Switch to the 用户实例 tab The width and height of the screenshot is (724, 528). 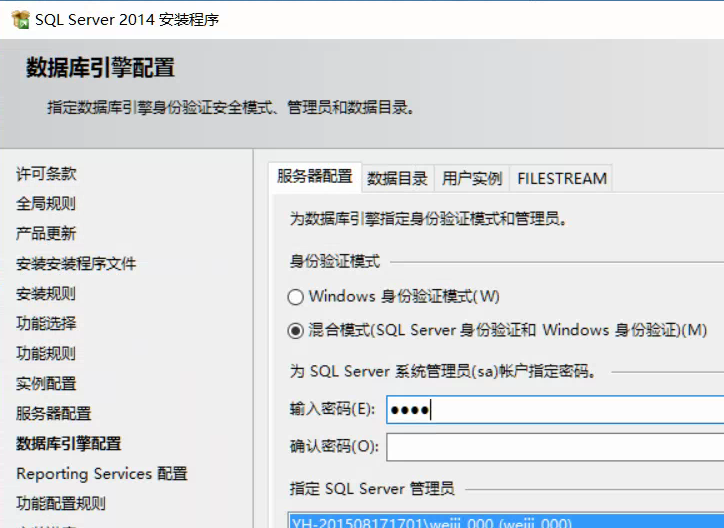click(472, 178)
